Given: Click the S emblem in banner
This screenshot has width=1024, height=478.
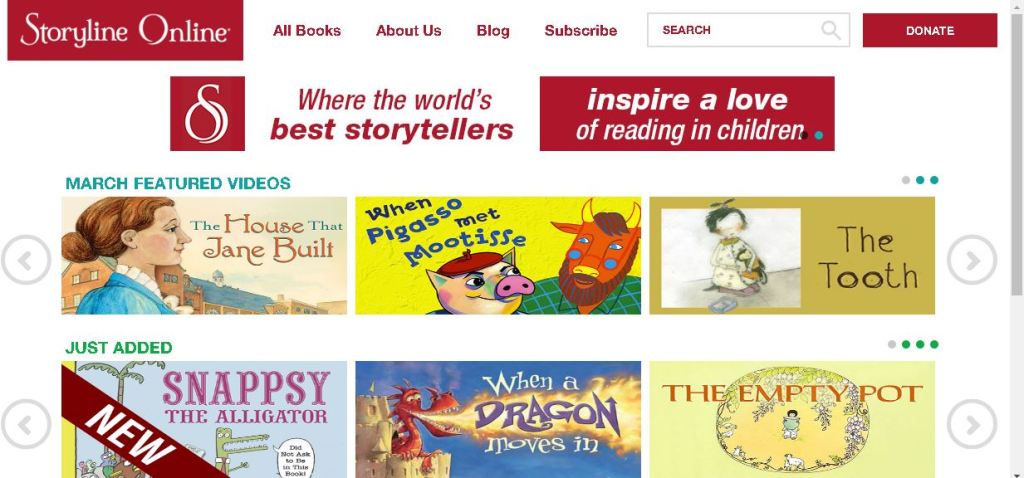Looking at the screenshot, I should 207,113.
